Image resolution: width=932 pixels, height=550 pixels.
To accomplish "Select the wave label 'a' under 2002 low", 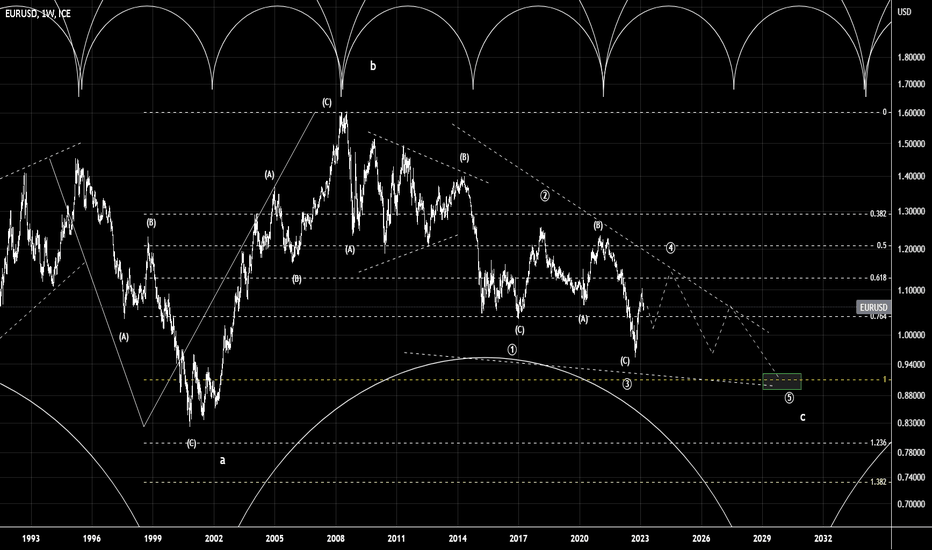I will (222, 460).
